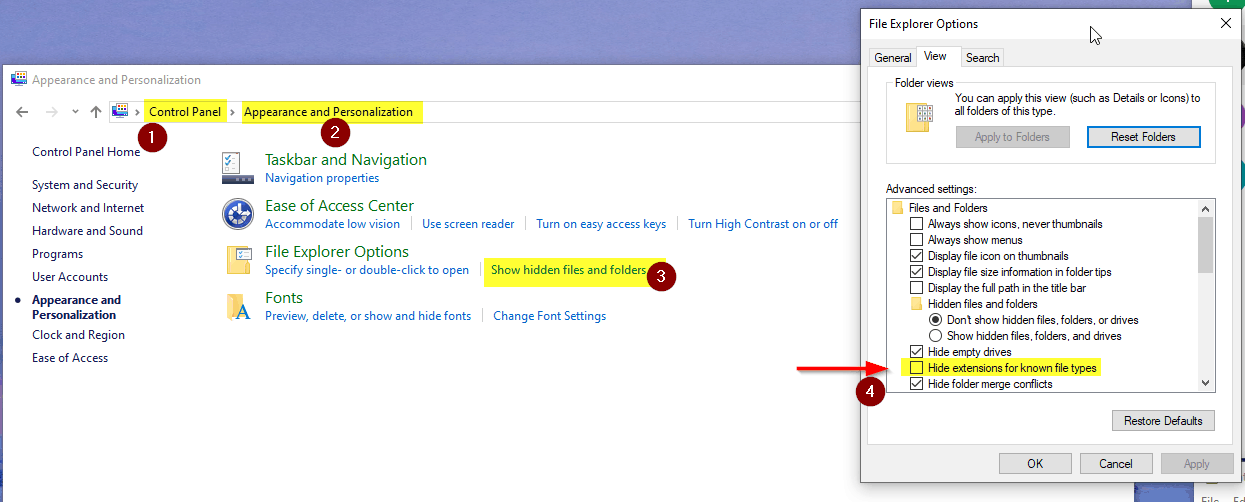Screen dimensions: 1245x502
Task: Toggle Display the full path in title bar
Action: (916, 288)
